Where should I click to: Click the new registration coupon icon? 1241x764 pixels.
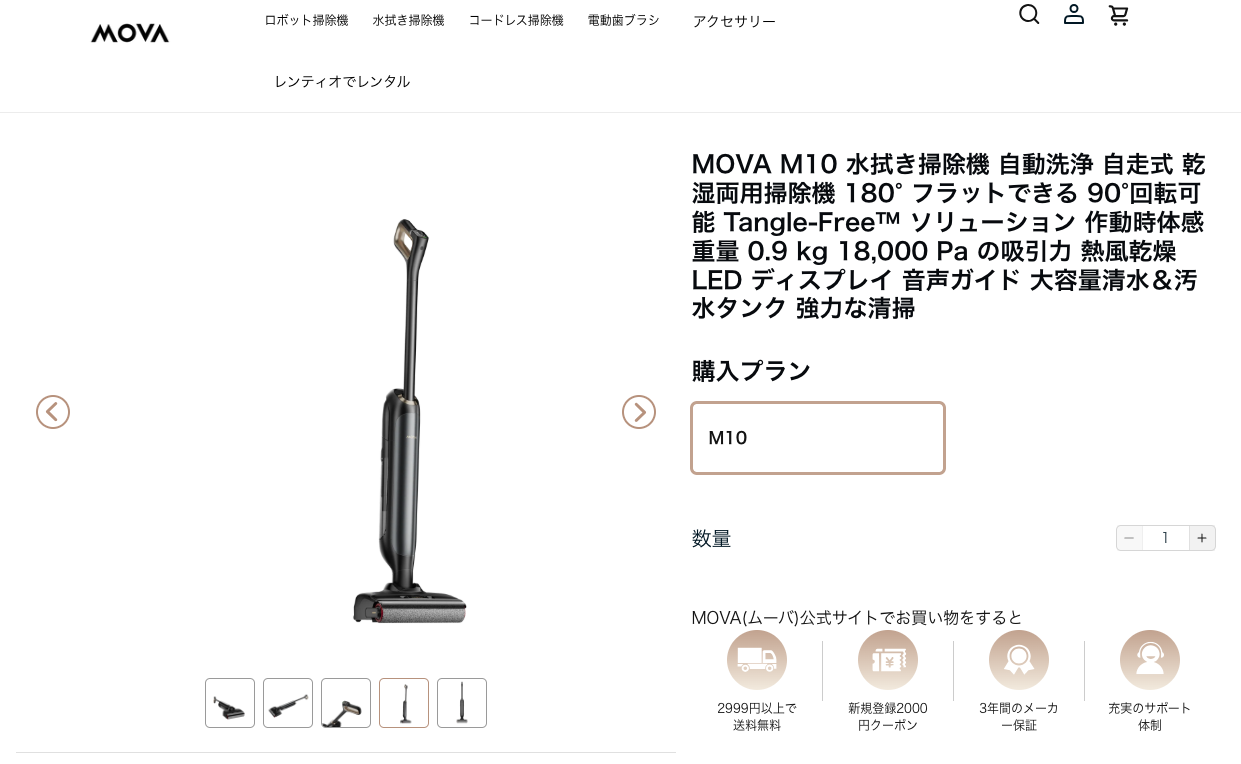click(888, 660)
